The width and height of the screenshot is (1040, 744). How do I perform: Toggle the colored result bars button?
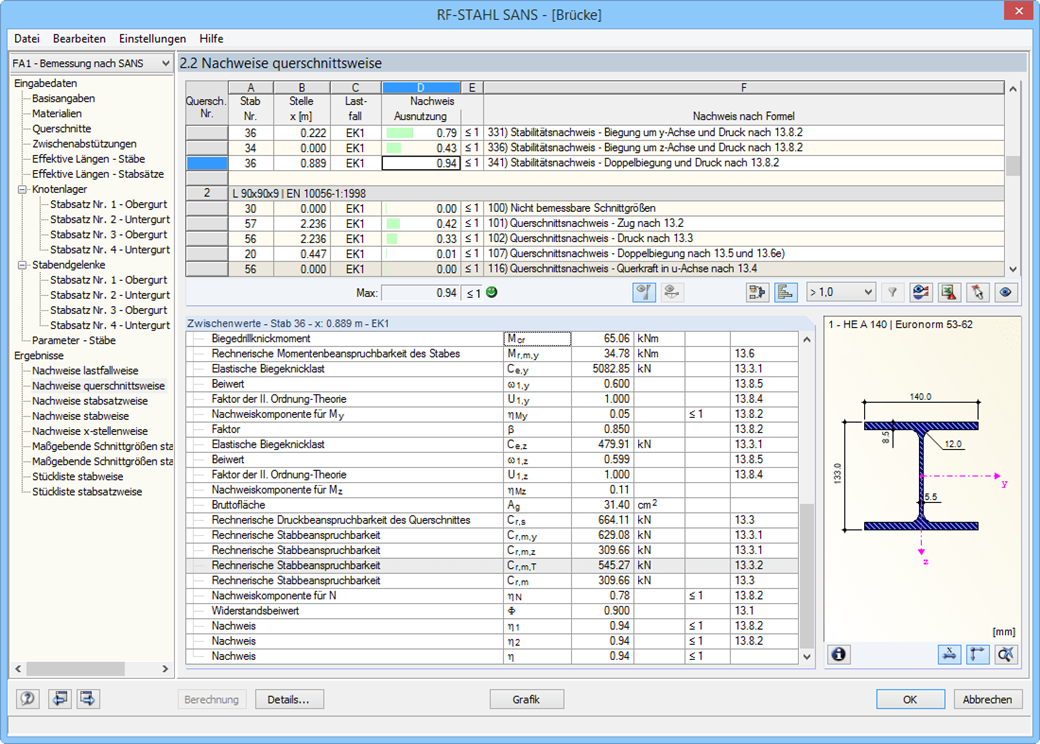(785, 292)
